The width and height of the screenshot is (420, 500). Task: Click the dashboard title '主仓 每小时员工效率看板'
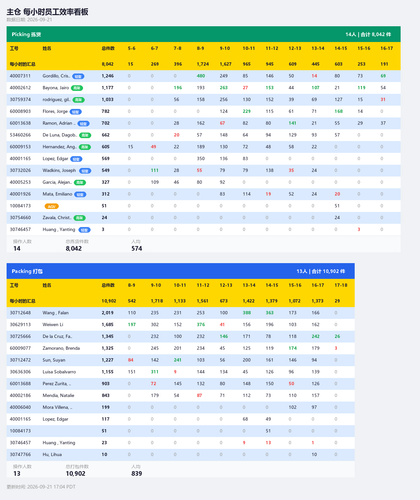point(47,12)
